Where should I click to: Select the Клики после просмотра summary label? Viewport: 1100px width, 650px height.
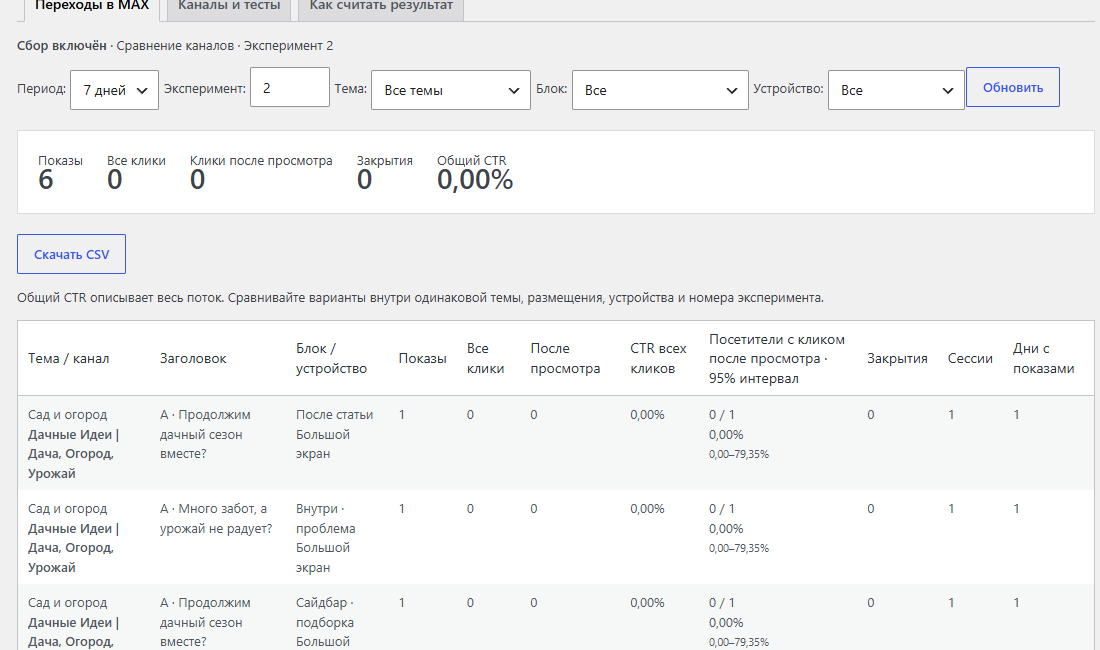click(261, 161)
